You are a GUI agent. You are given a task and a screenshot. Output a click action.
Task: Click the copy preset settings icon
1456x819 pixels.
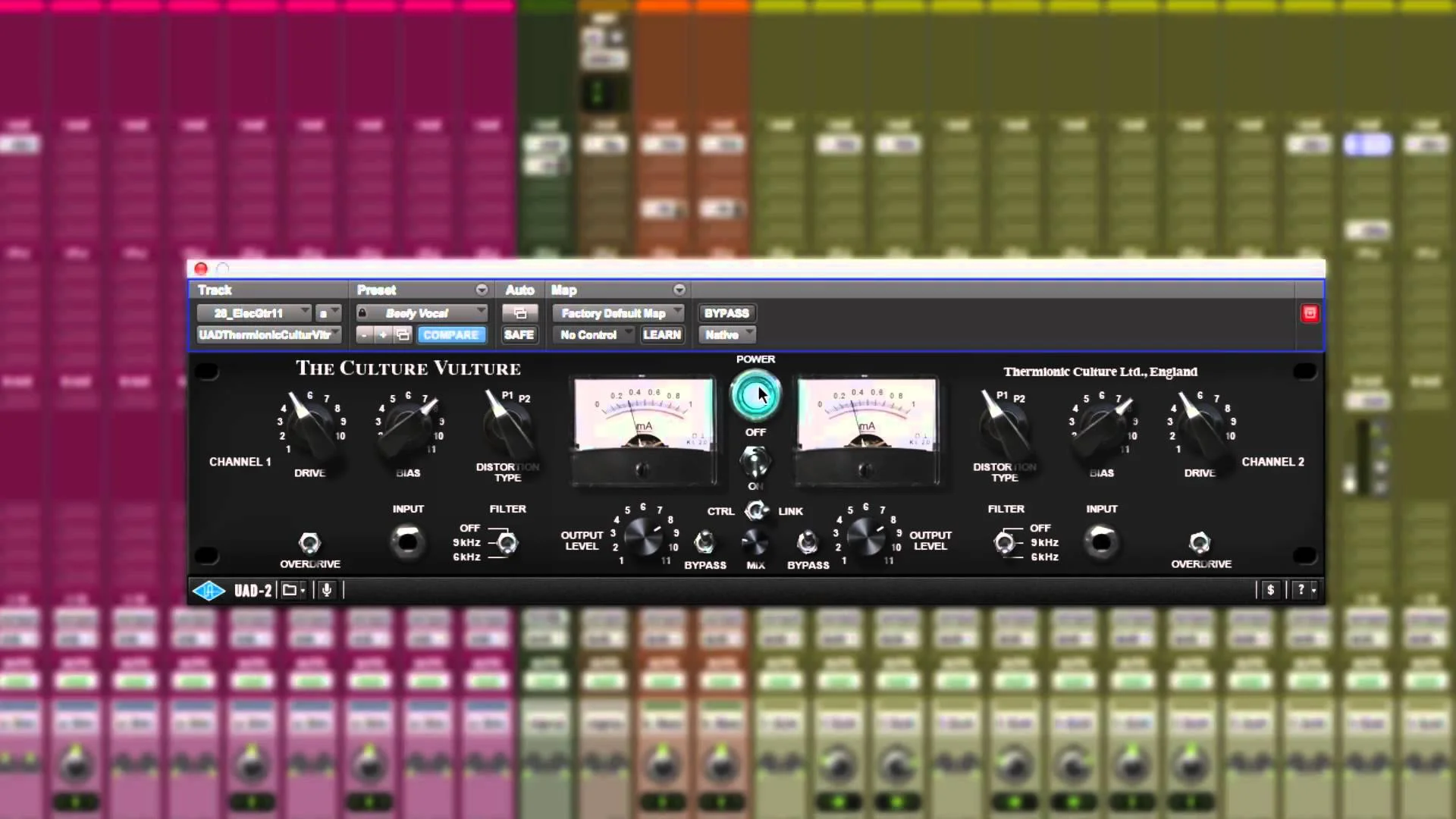[x=402, y=334]
